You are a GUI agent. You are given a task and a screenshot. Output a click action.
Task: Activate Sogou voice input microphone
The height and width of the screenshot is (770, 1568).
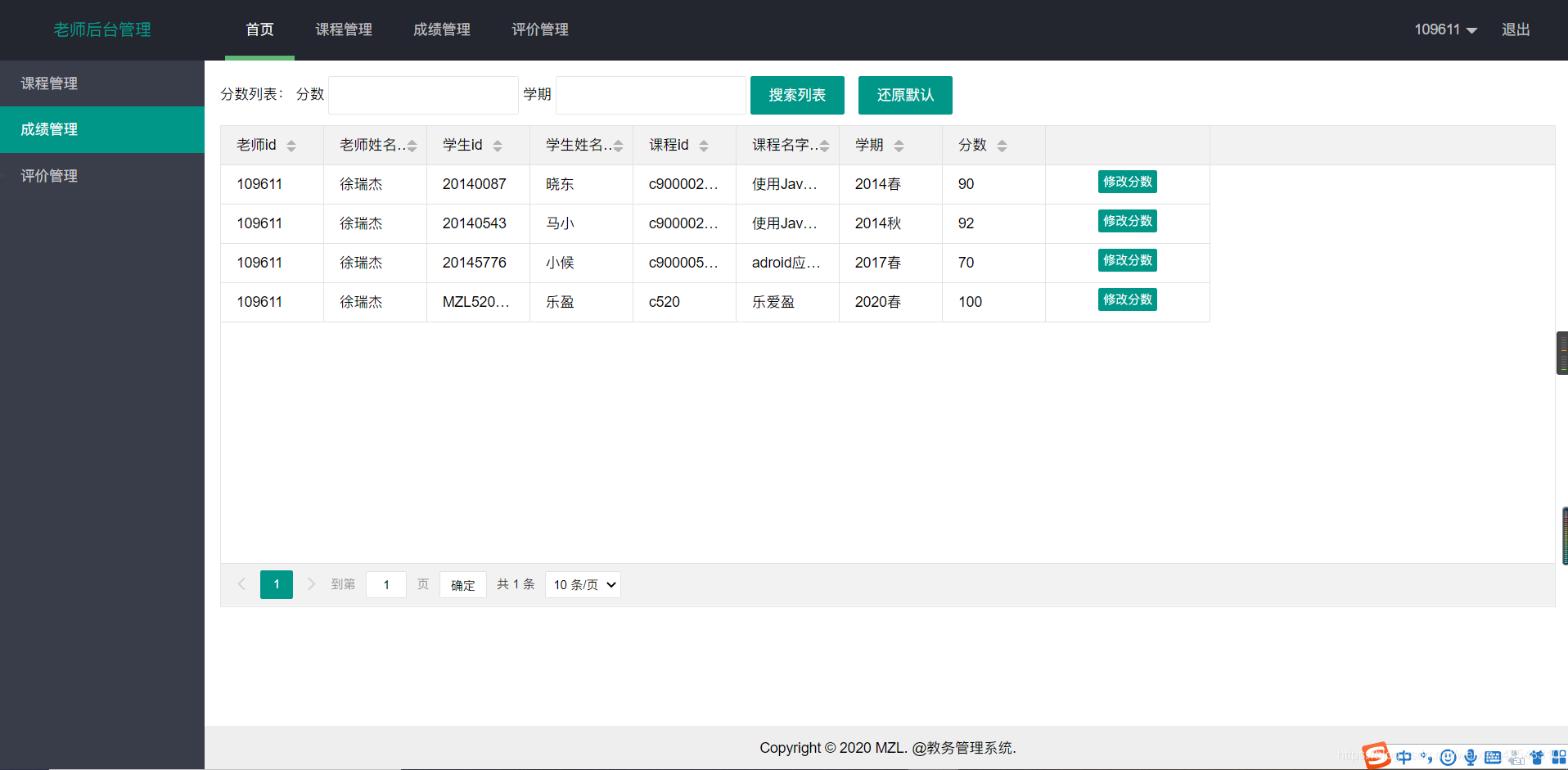pos(1471,757)
